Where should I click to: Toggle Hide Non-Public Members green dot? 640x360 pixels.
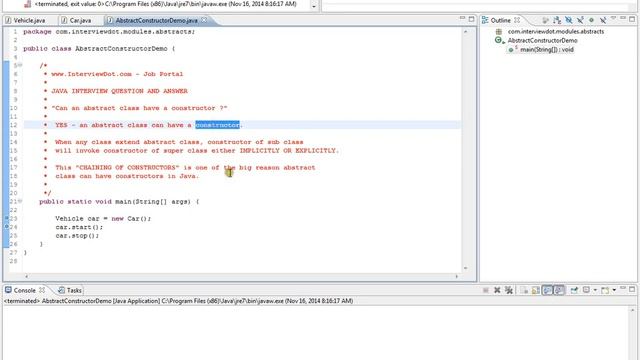[x=591, y=20]
